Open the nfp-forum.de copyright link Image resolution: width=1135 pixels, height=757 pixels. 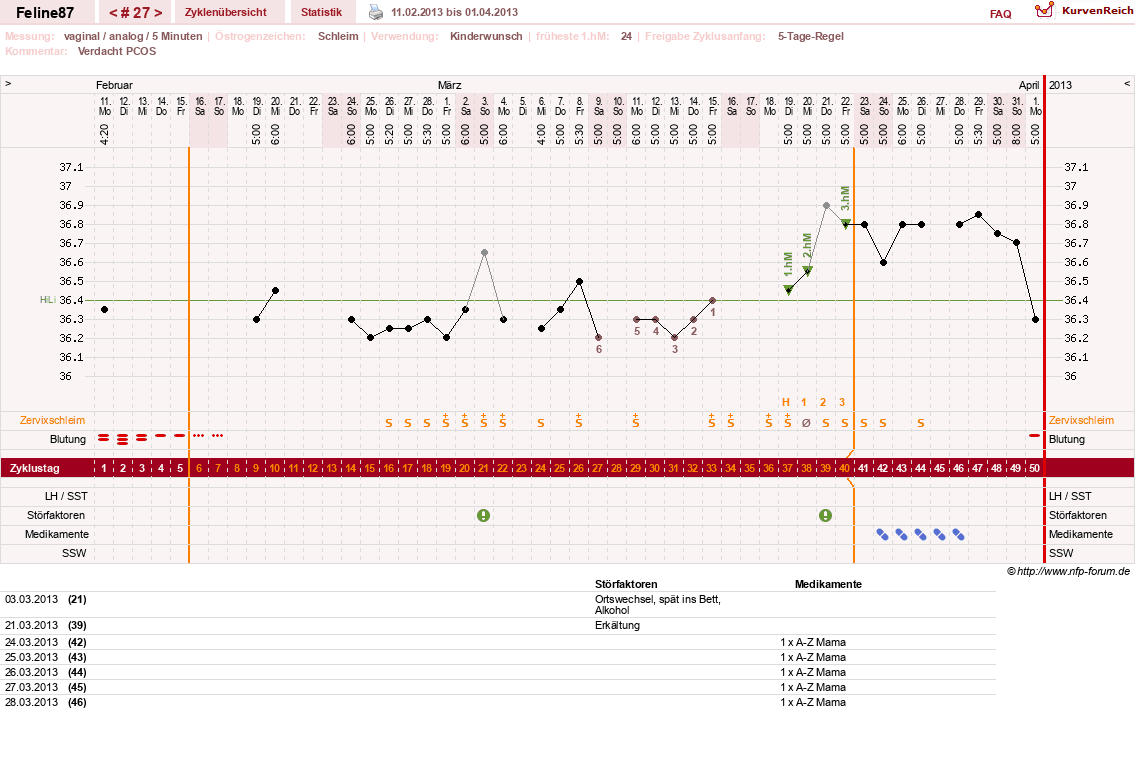[x=1068, y=571]
